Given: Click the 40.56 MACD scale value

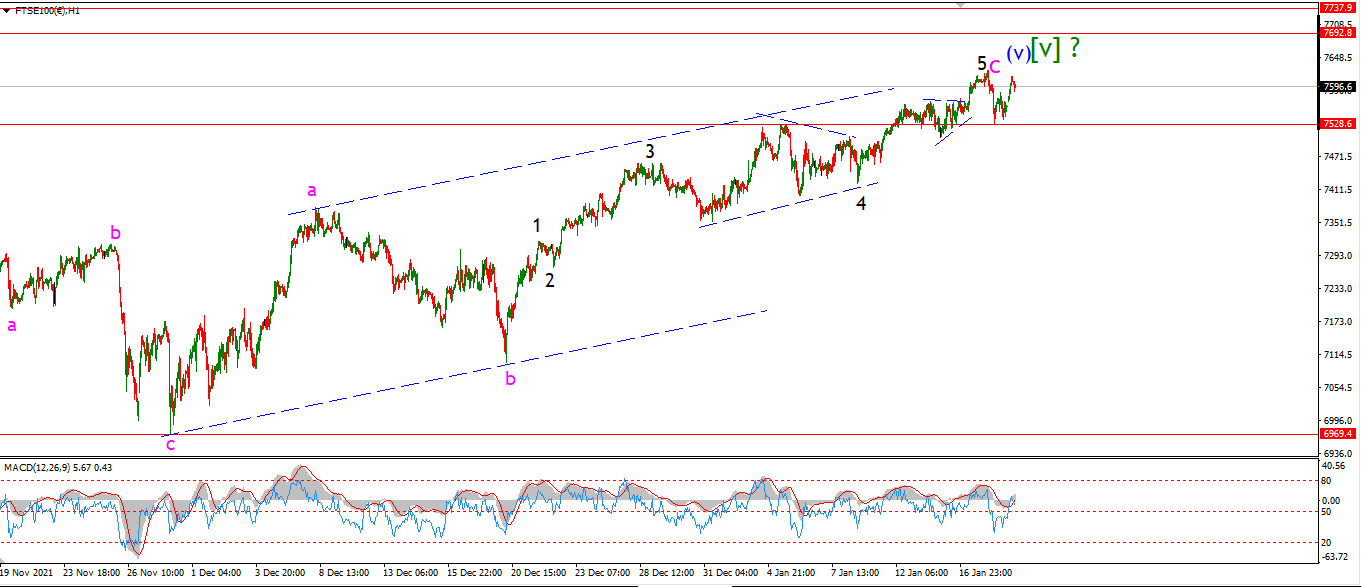Looking at the screenshot, I should point(1334,466).
